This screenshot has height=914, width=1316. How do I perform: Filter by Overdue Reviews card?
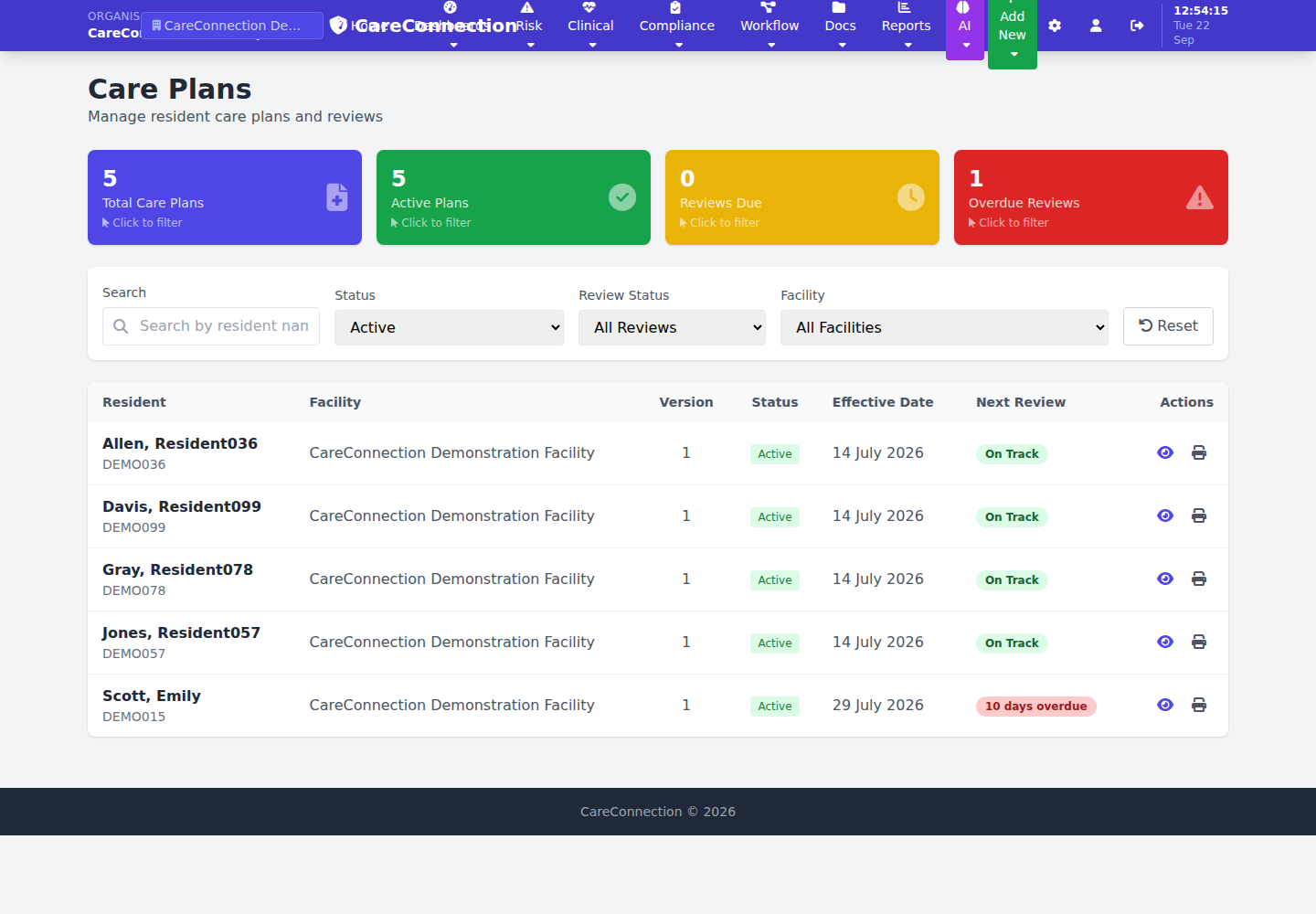tap(1091, 197)
